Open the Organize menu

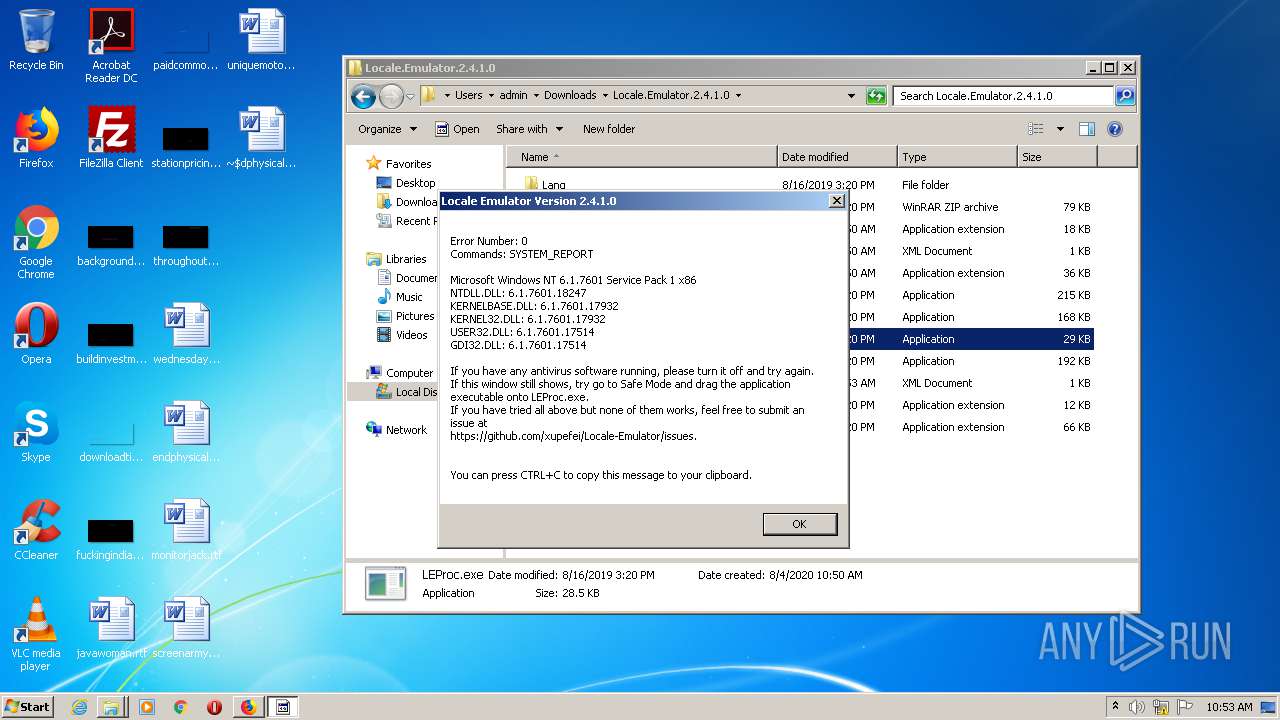pyautogui.click(x=387, y=129)
